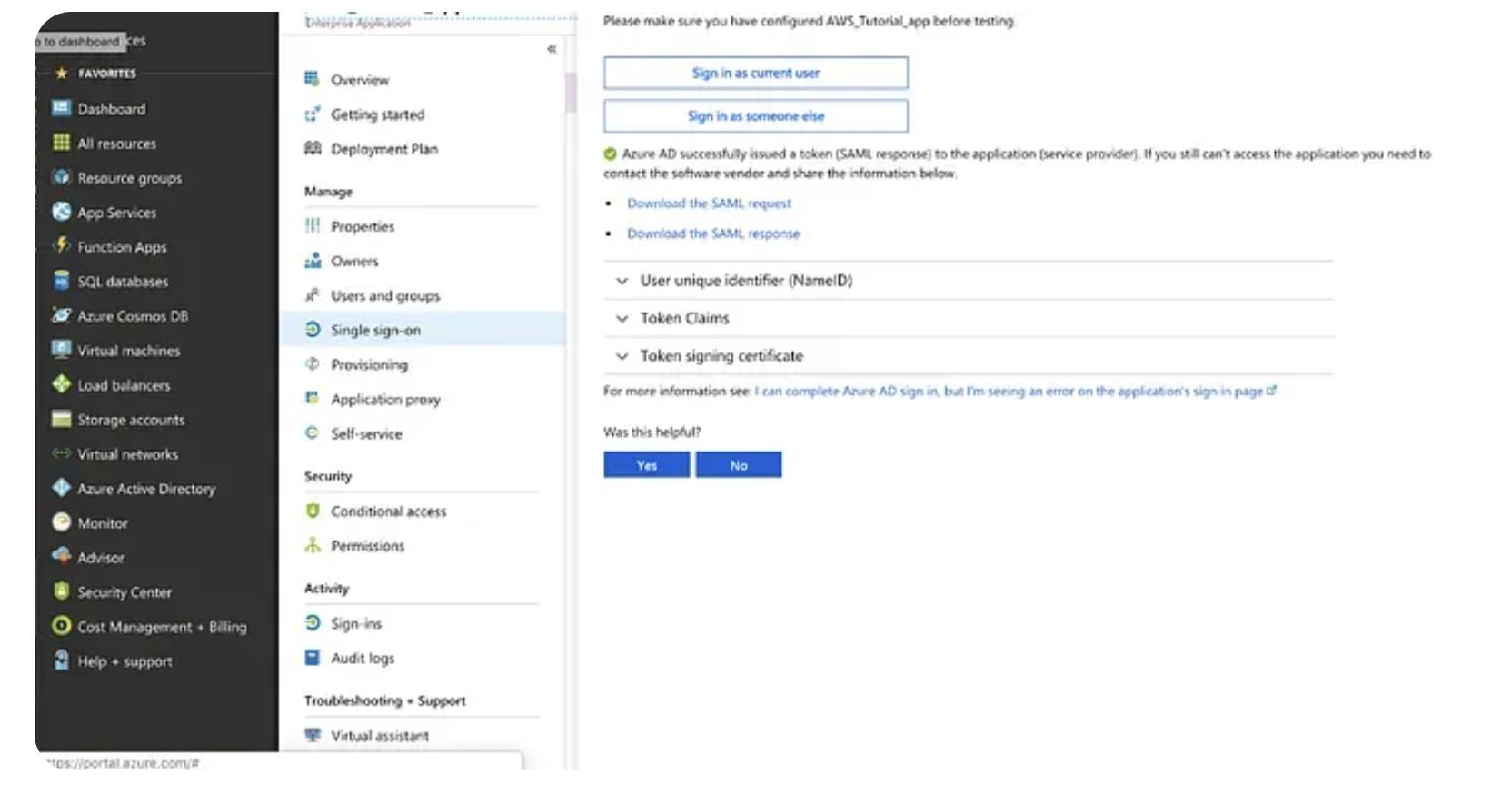Click the Security Center shield icon

point(61,592)
